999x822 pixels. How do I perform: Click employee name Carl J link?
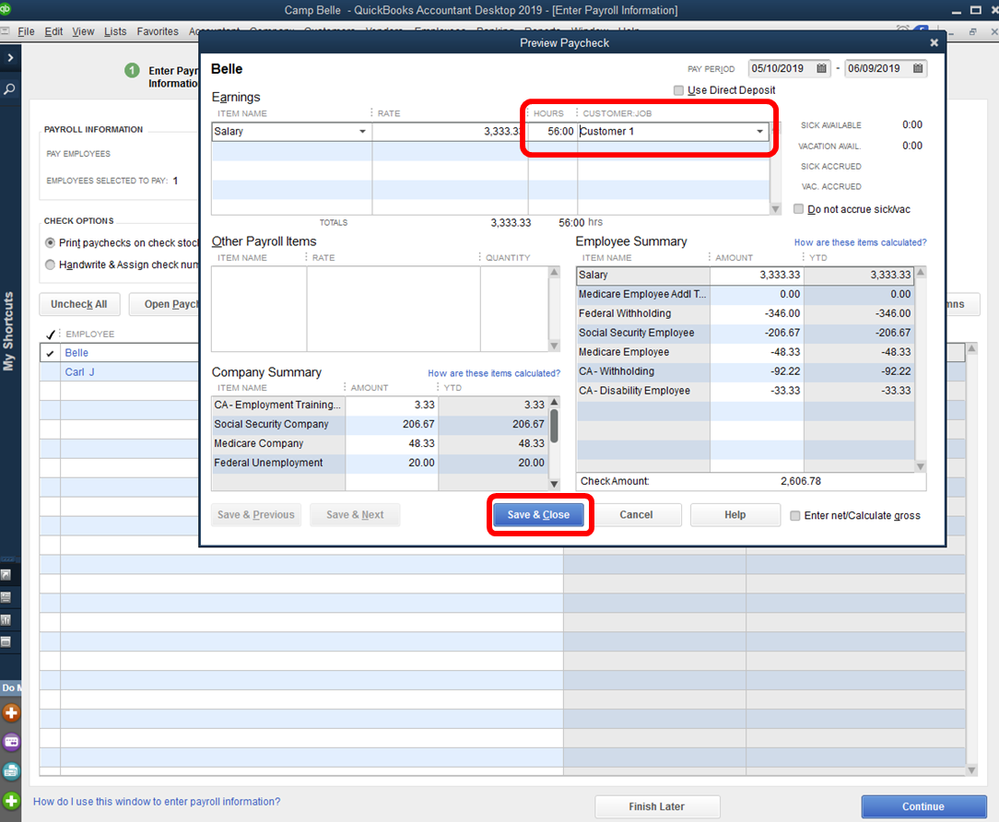point(80,372)
